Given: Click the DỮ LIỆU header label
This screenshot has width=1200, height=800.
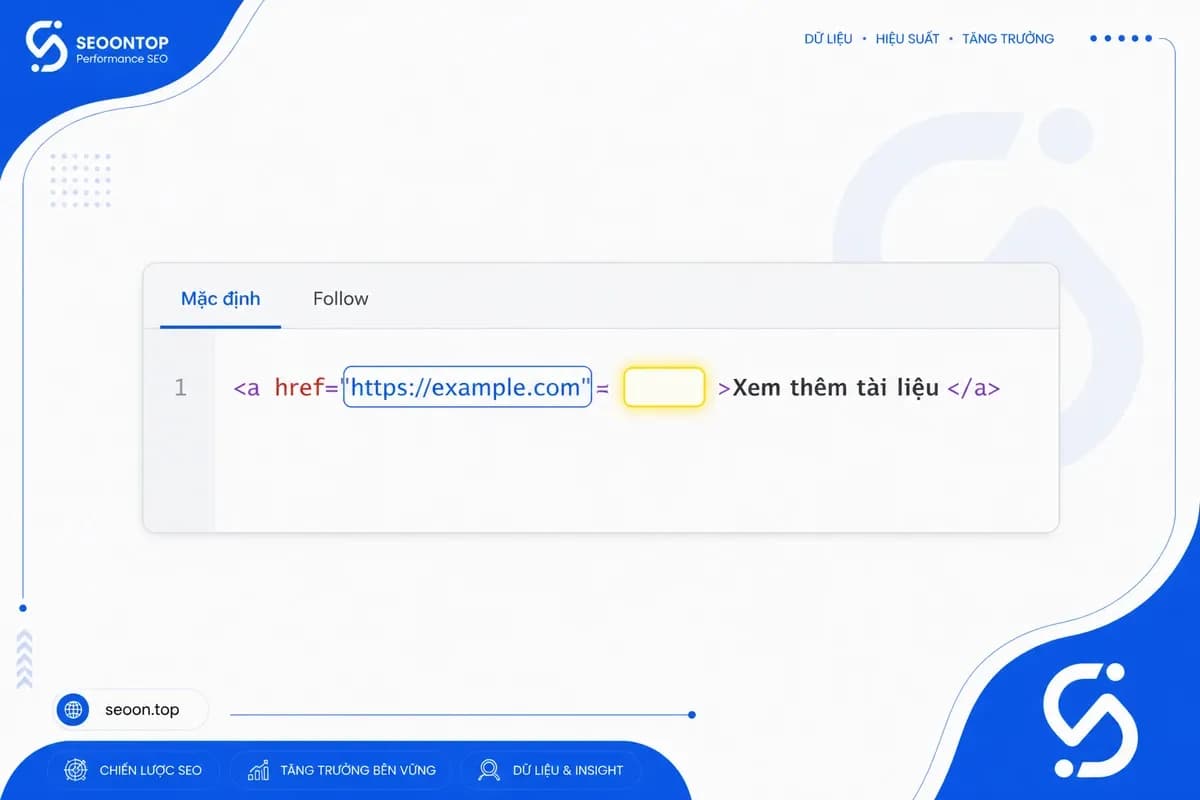Looking at the screenshot, I should pyautogui.click(x=828, y=39).
